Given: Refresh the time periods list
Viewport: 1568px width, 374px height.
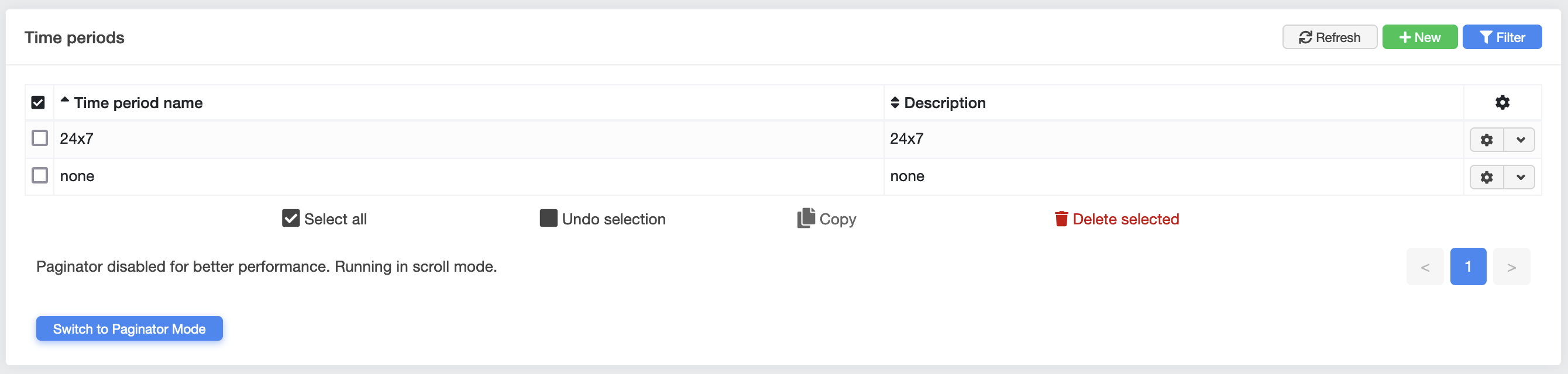Looking at the screenshot, I should pos(1329,37).
